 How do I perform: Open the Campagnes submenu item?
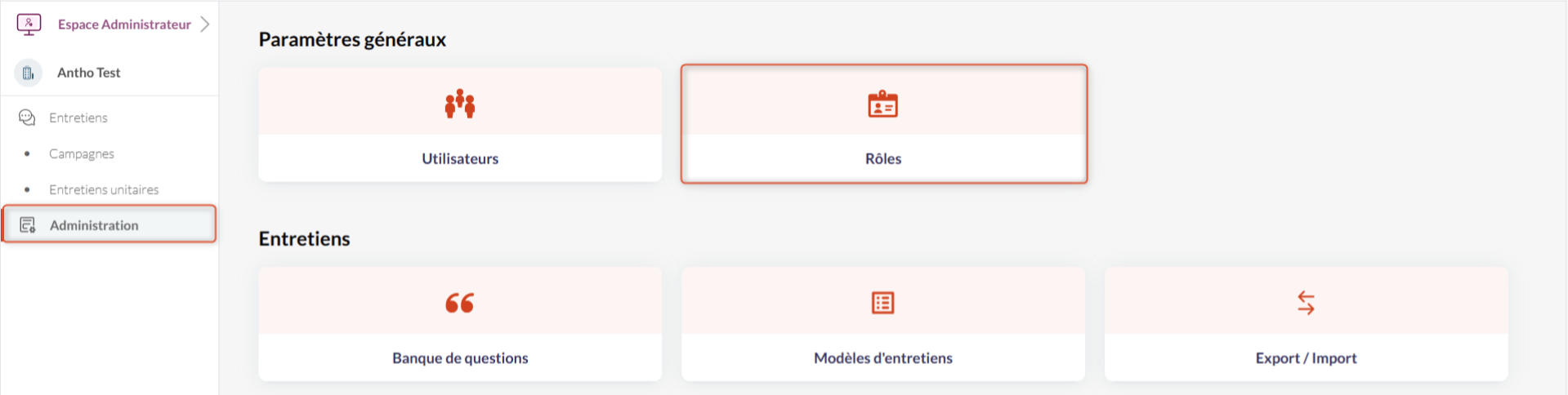82,153
